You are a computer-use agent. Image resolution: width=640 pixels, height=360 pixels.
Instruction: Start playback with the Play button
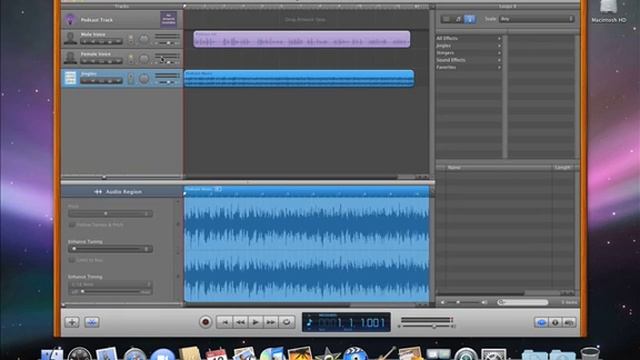point(256,322)
